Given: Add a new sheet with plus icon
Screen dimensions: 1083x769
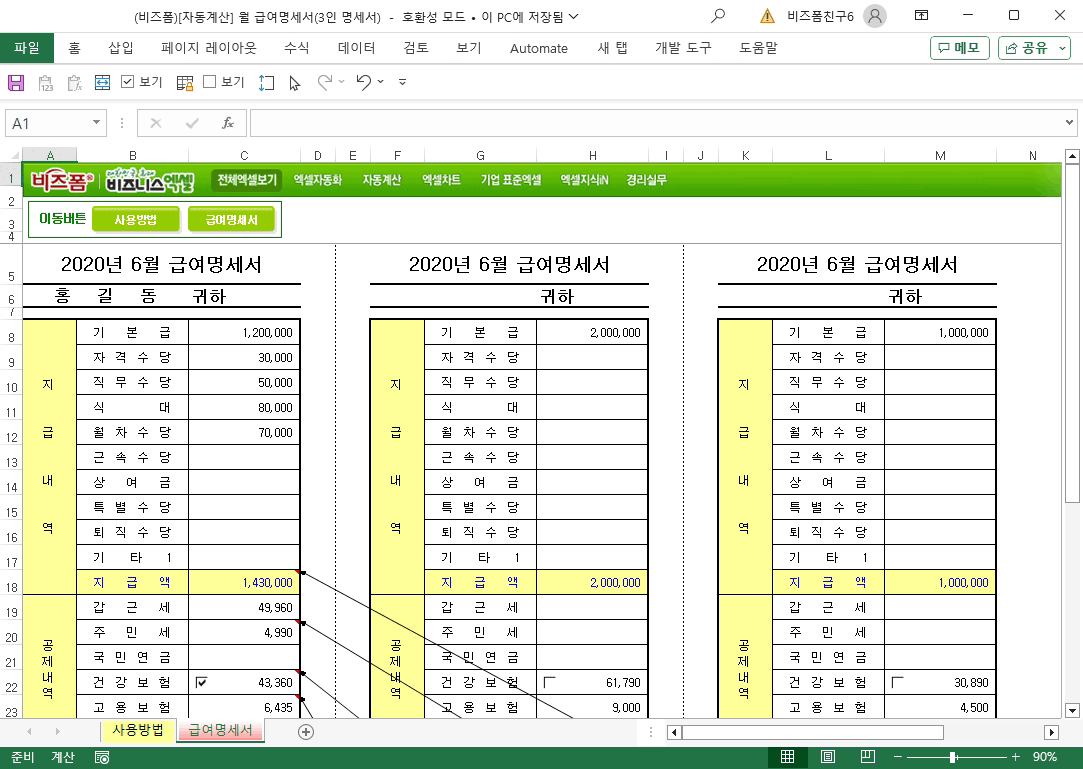Looking at the screenshot, I should pos(306,732).
